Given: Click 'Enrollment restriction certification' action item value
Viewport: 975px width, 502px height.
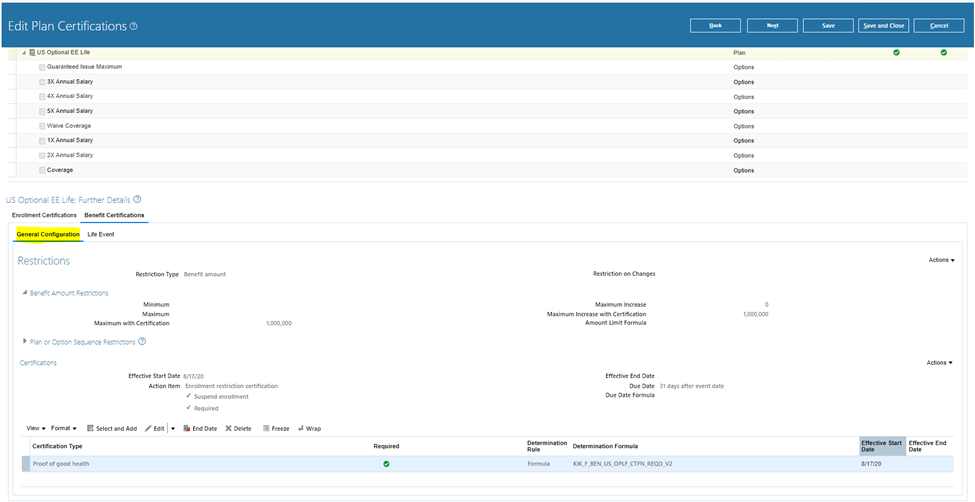Looking at the screenshot, I should 231,386.
